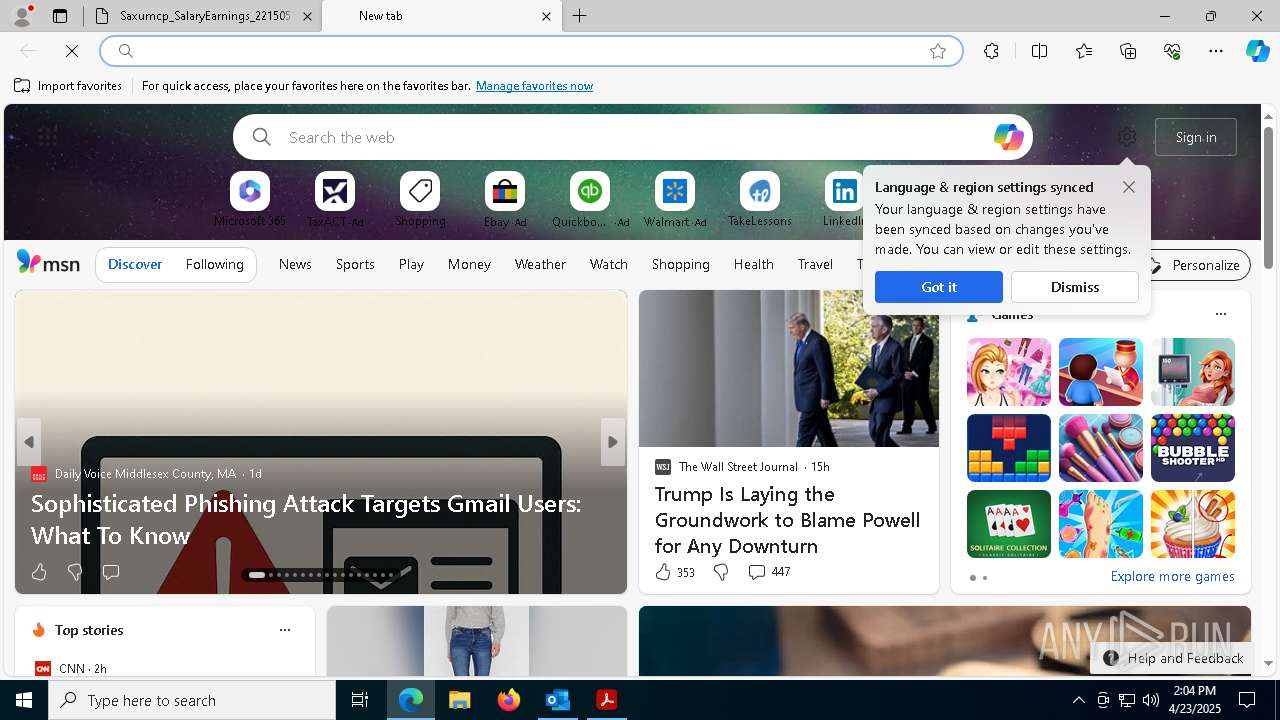Open Bubble Shooter game thumbnail

pyautogui.click(x=1192, y=448)
